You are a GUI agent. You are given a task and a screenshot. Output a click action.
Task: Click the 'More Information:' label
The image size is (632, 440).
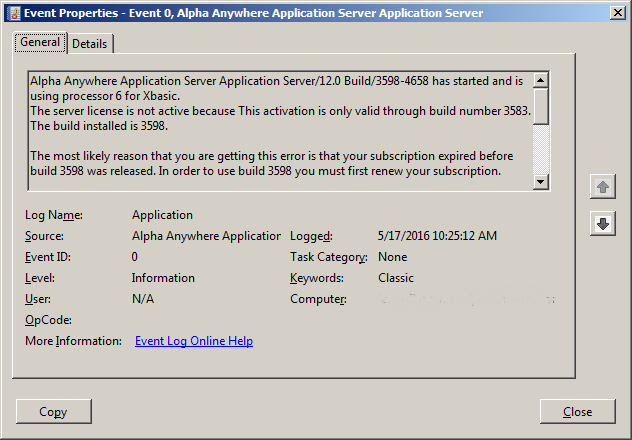73,341
